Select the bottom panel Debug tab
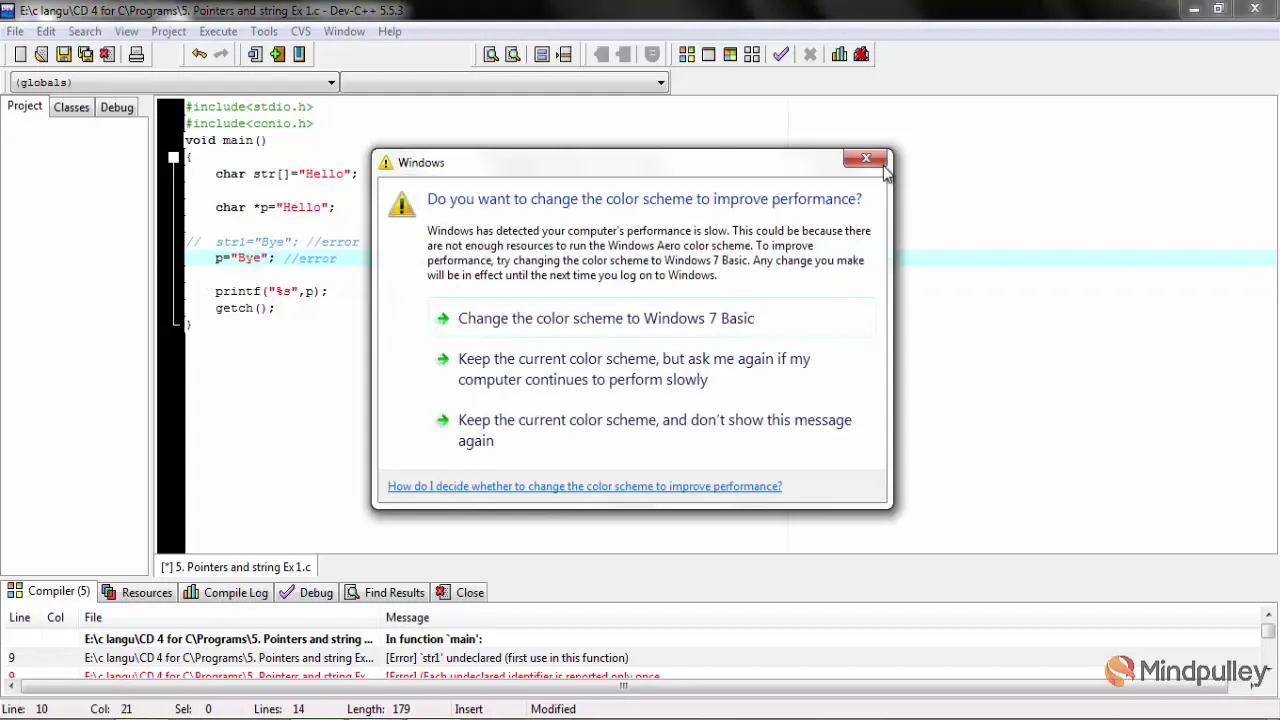1280x720 pixels. [306, 593]
